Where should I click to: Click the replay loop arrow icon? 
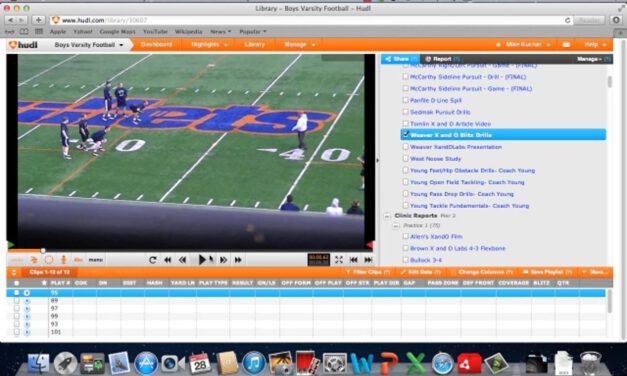(x=152, y=260)
